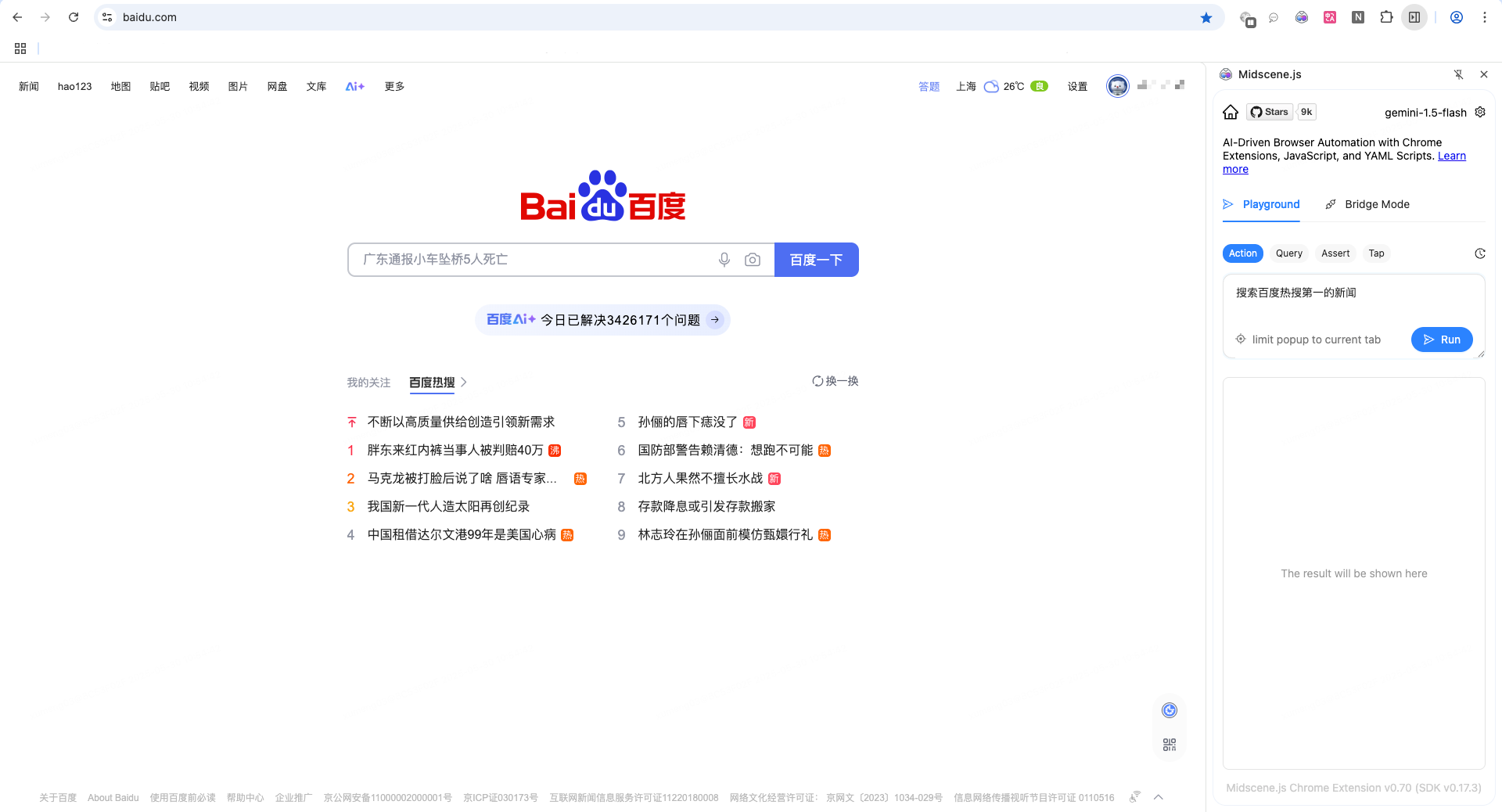Click the back-to-top arrow in footer

point(1159,797)
